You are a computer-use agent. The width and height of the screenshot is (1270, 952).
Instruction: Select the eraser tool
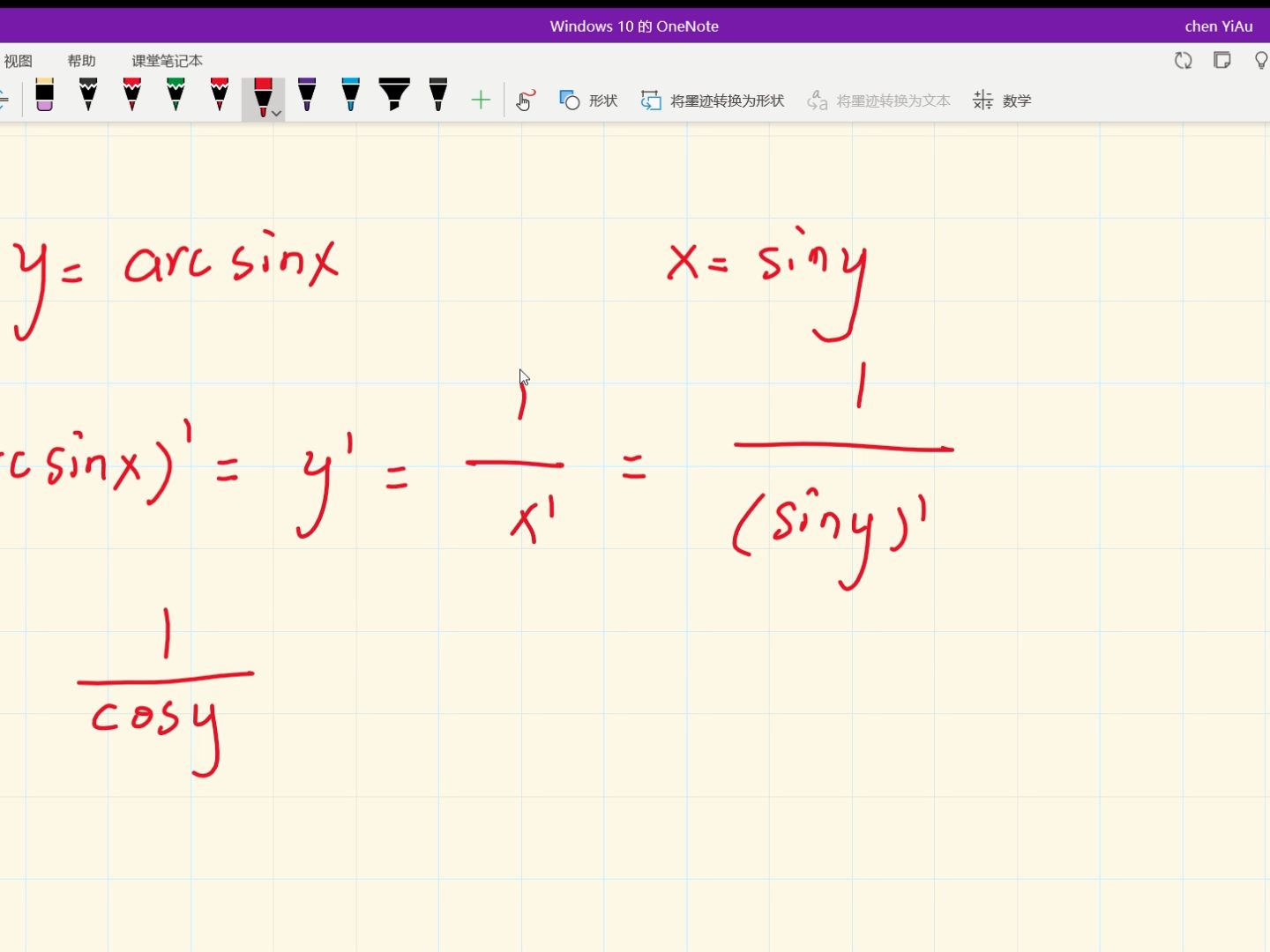44,95
